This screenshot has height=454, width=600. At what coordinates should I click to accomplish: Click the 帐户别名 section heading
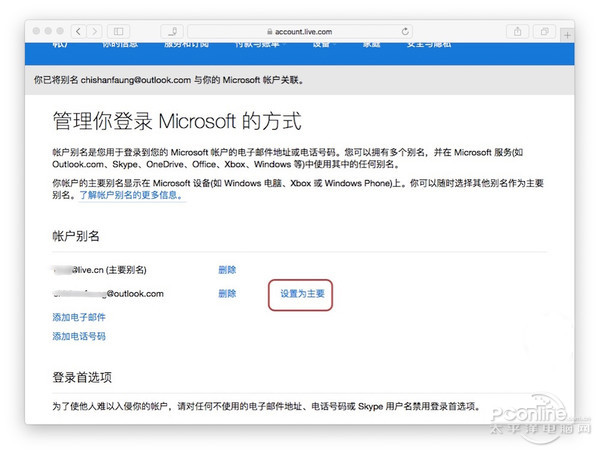[76, 236]
